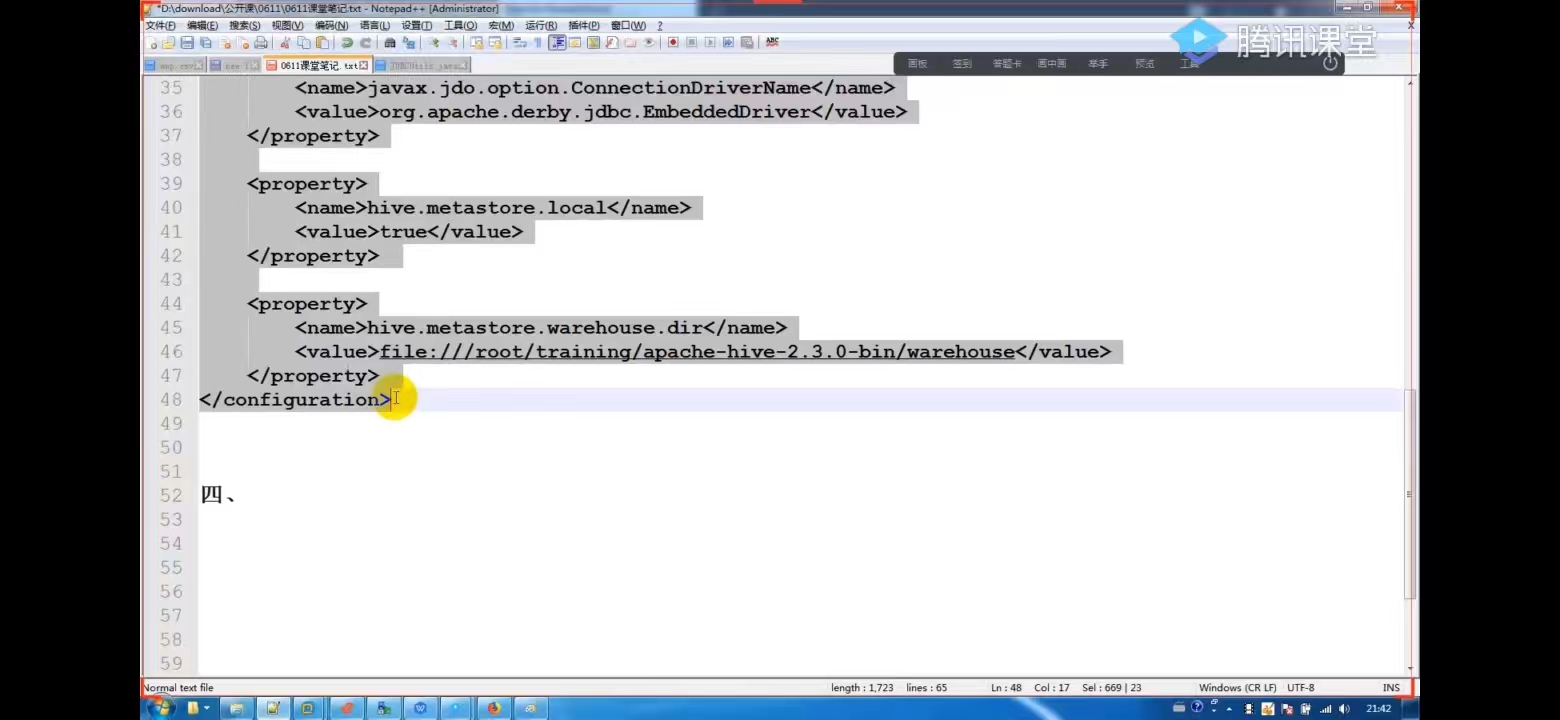Save the recorded macro icon
The width and height of the screenshot is (1560, 720).
pyautogui.click(x=747, y=43)
